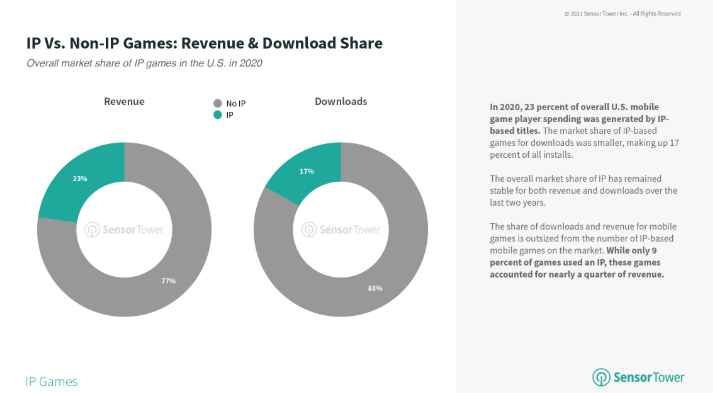This screenshot has height=393, width=713.
Task: Click the Downloads chart title
Action: (x=341, y=101)
